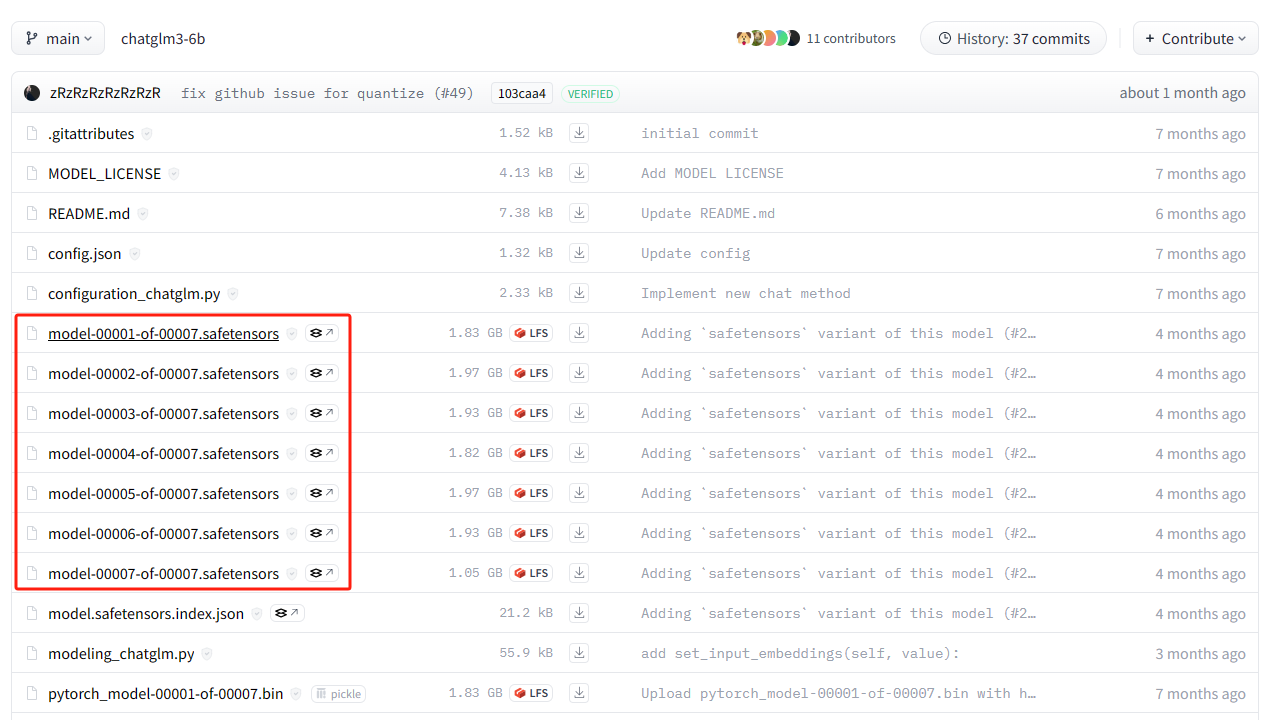Screen dimensions: 1277x720
Task: Open model-00001-of-00007.safetensors file page
Action: (163, 333)
